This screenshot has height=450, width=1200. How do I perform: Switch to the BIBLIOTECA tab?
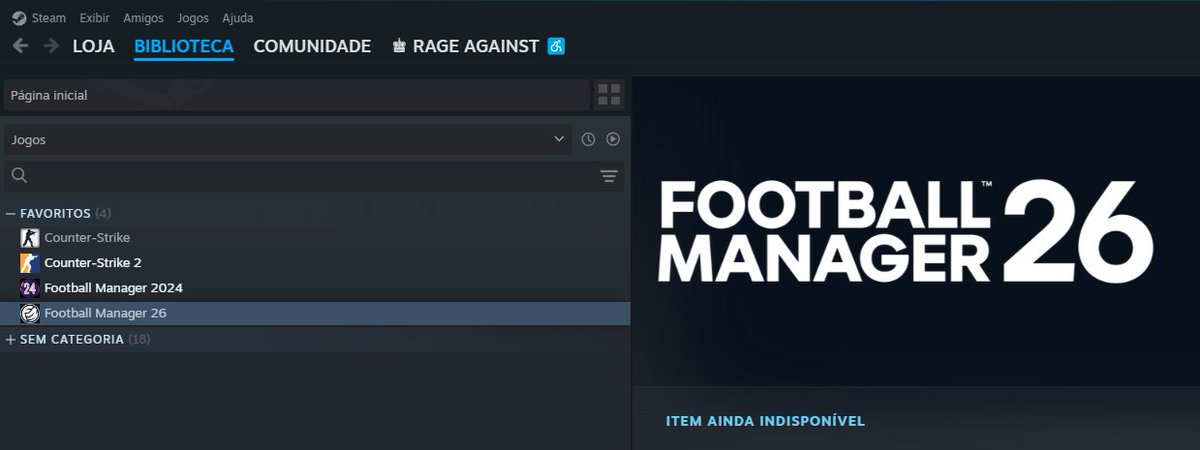pos(184,46)
